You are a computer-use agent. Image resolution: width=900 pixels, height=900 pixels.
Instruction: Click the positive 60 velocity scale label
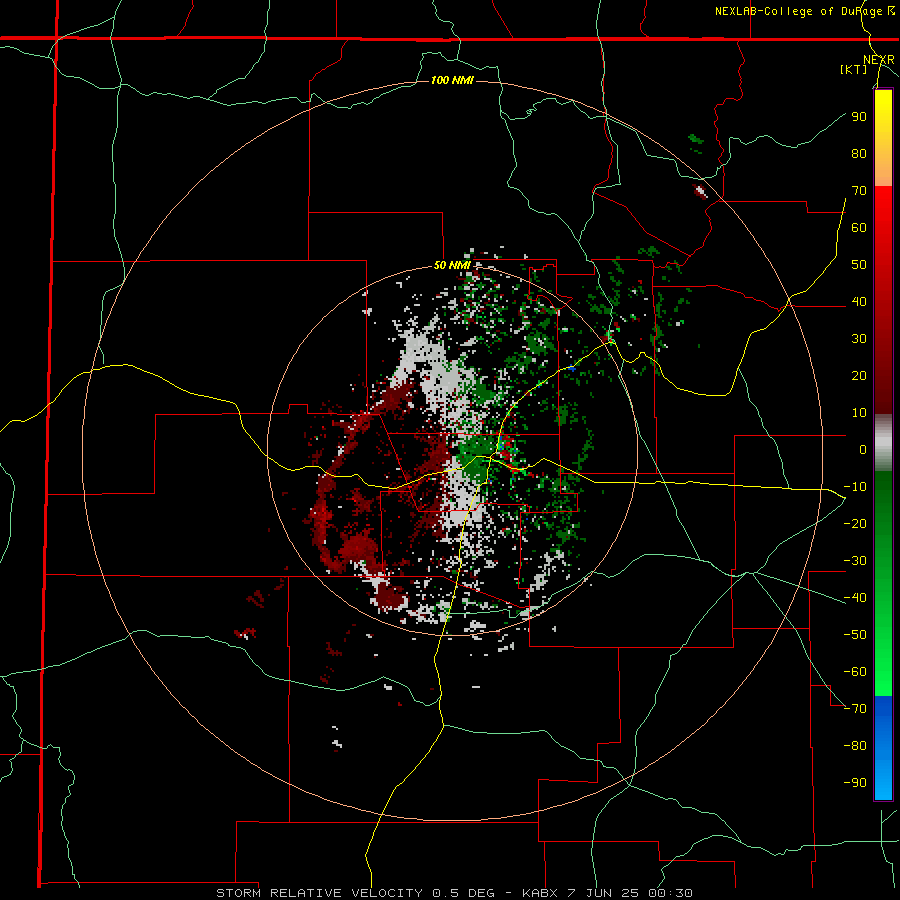coord(859,227)
